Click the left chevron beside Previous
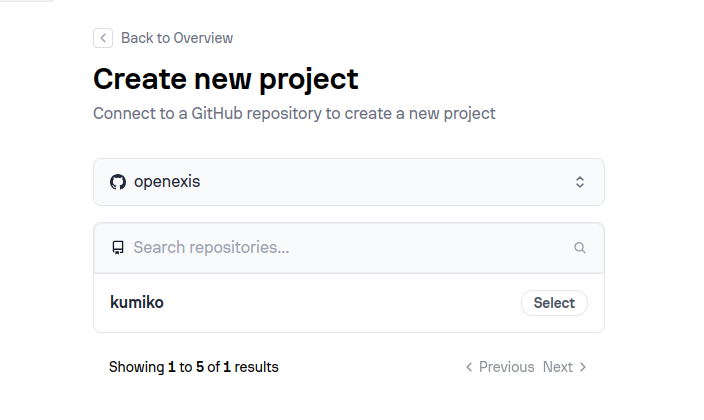This screenshot has height=420, width=704. click(x=469, y=367)
